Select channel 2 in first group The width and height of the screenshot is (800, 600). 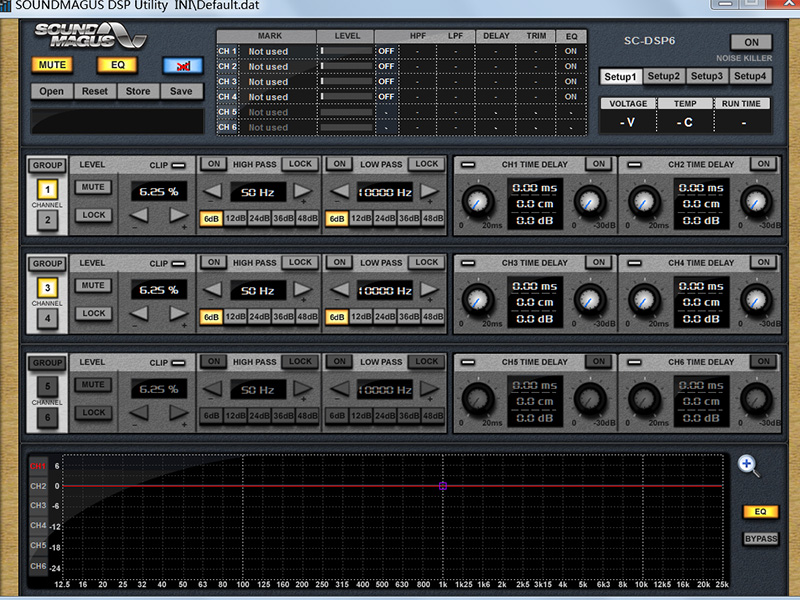click(46, 220)
